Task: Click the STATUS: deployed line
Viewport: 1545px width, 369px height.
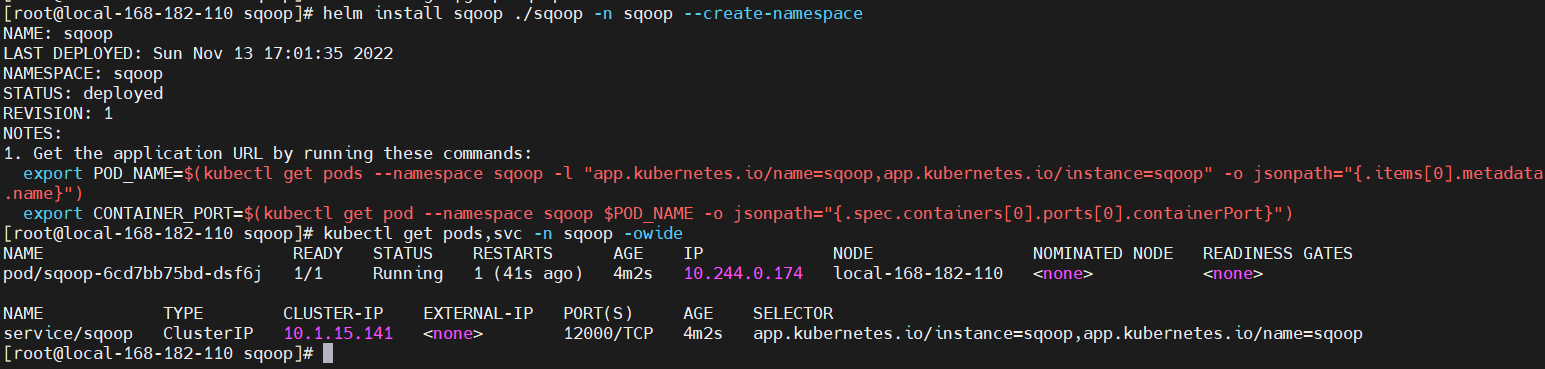Action: (83, 93)
